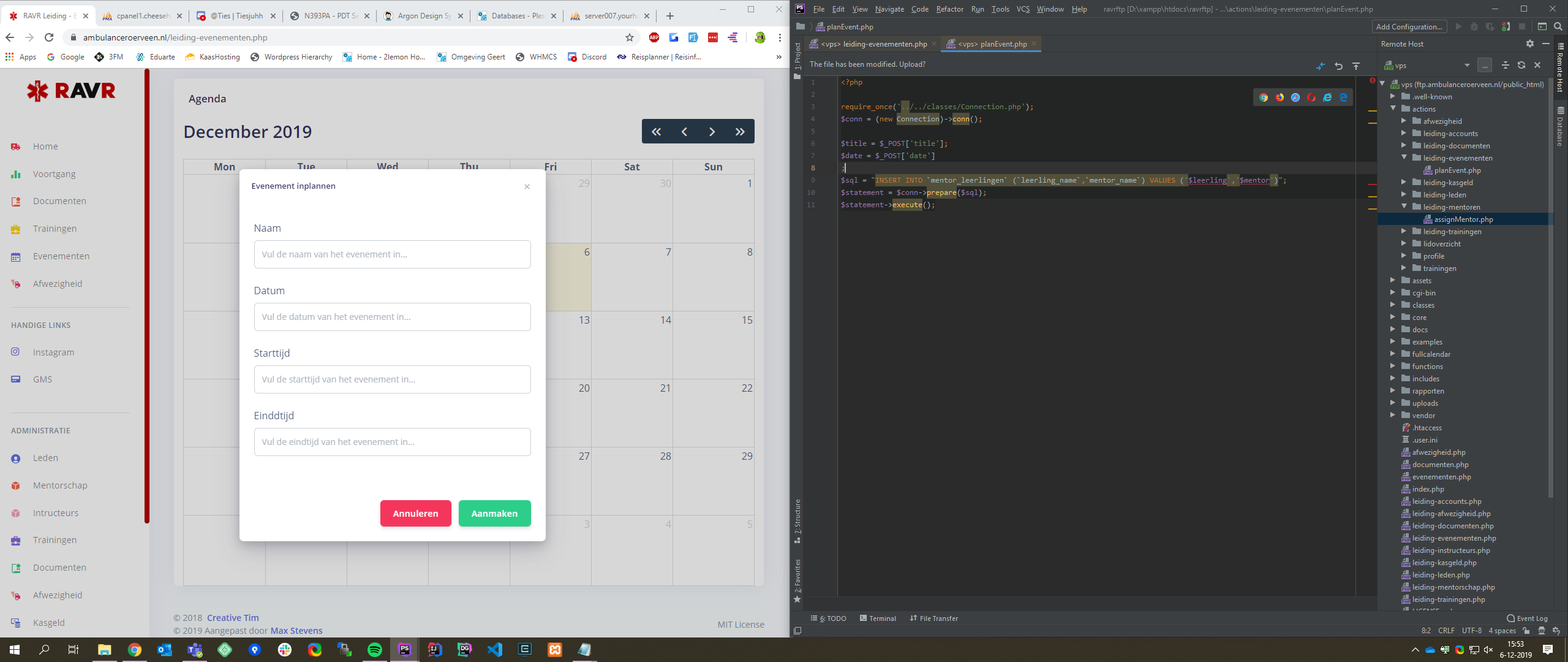The width and height of the screenshot is (1568, 662).
Task: Open in Opera from editor browser bar
Action: 1311,97
